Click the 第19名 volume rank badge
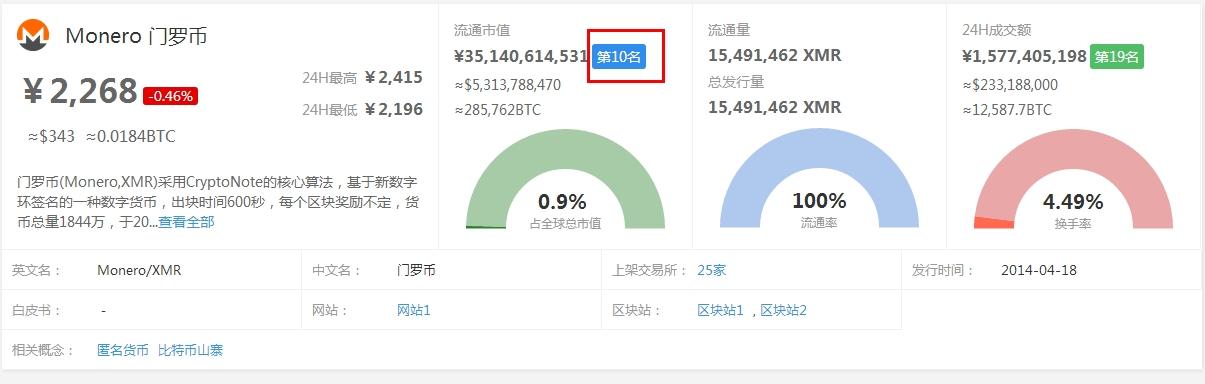This screenshot has width=1205, height=384. pos(1117,57)
